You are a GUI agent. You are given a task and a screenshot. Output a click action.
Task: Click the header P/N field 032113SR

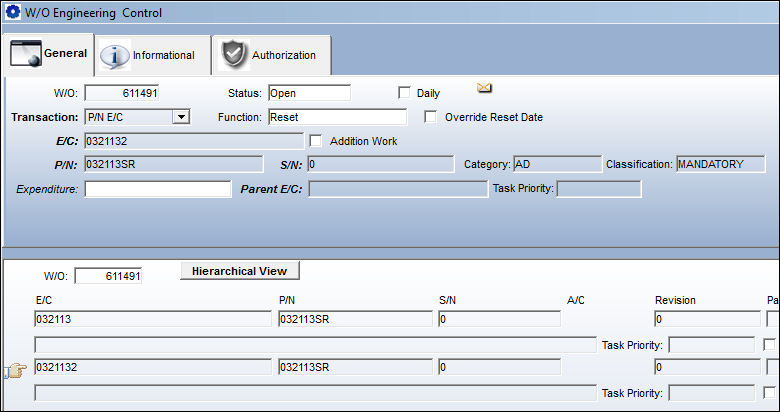(x=174, y=164)
